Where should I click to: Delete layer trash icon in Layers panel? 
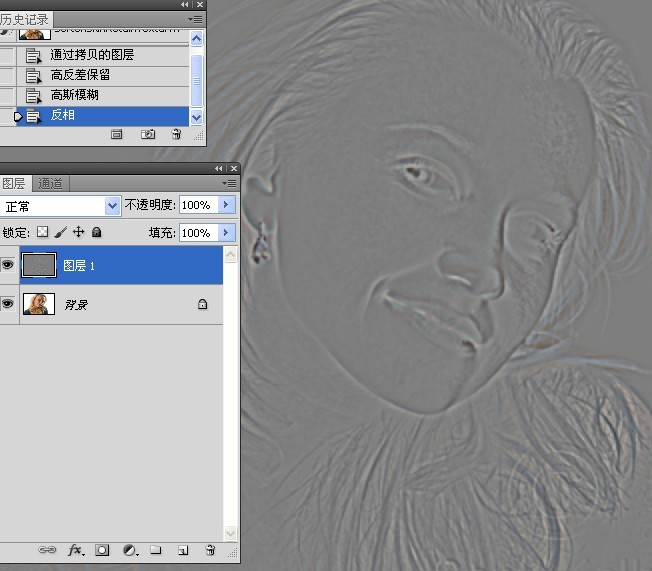tap(210, 550)
